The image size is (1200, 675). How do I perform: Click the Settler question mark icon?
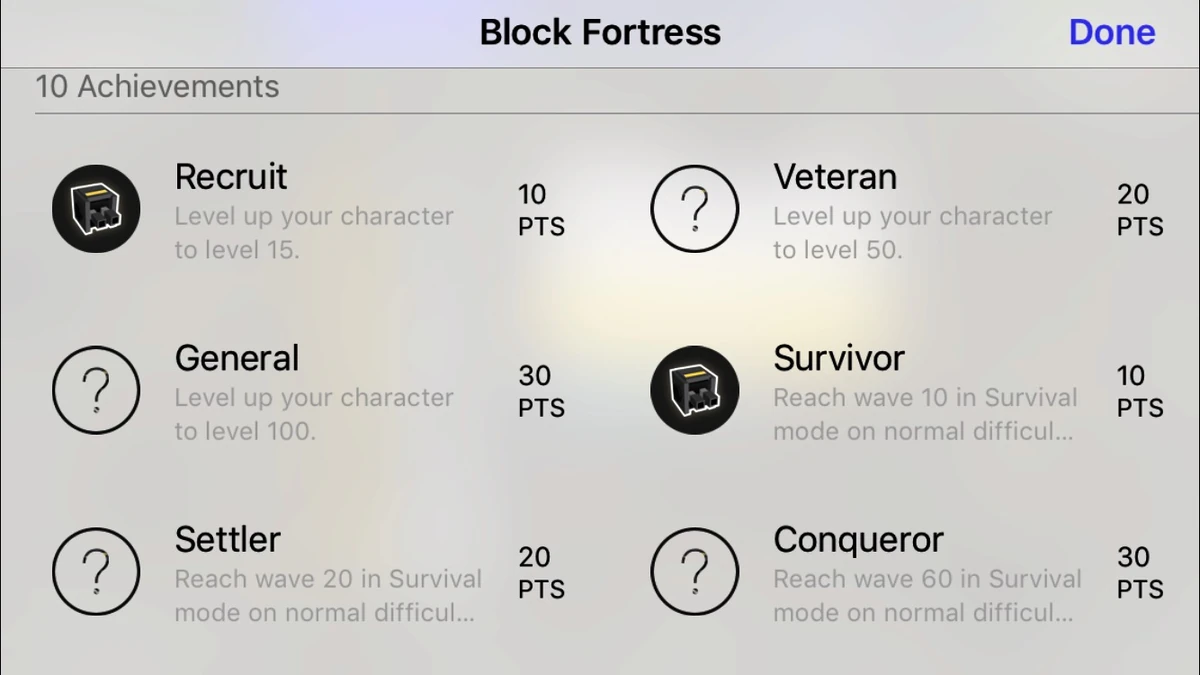click(x=96, y=571)
